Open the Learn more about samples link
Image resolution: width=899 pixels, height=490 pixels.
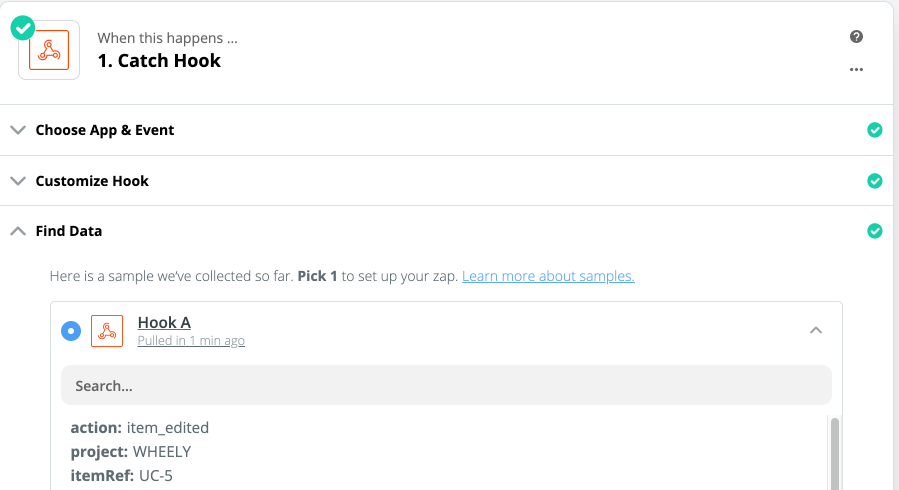coord(548,276)
